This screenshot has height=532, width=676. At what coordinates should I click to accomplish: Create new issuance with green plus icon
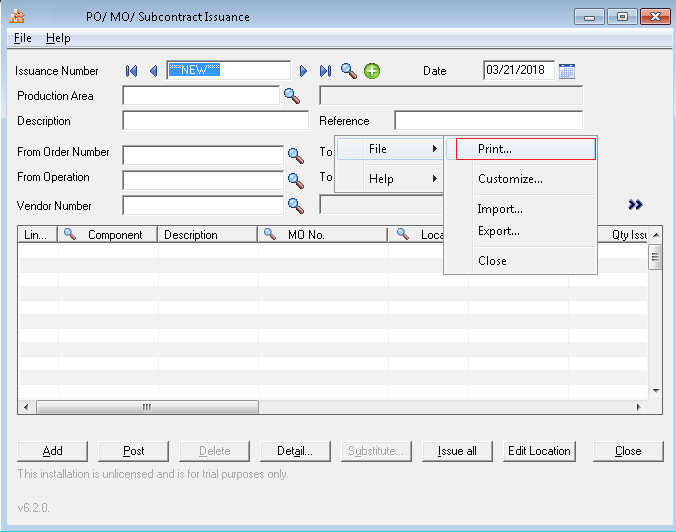(x=372, y=71)
